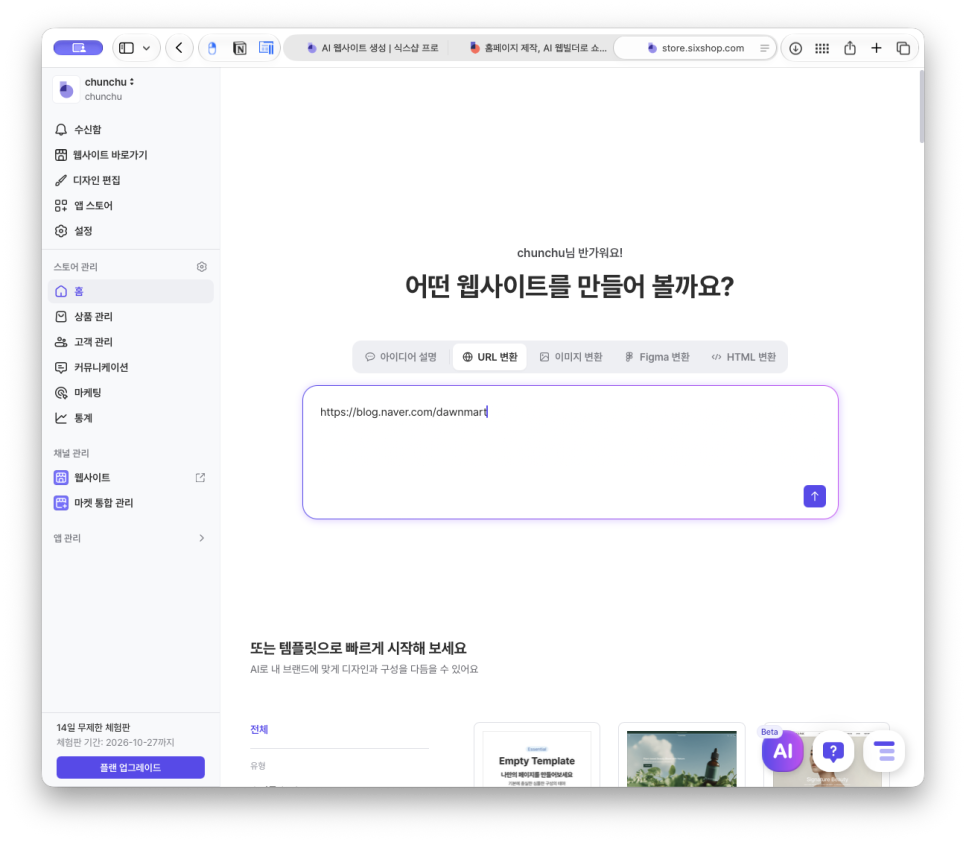Image resolution: width=966 pixels, height=842 pixels.
Task: Show tab overview icon
Action: pyautogui.click(x=903, y=48)
